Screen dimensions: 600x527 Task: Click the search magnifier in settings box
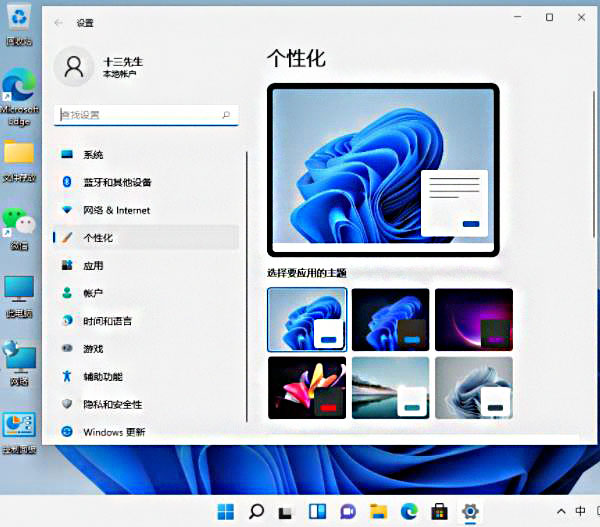(226, 114)
